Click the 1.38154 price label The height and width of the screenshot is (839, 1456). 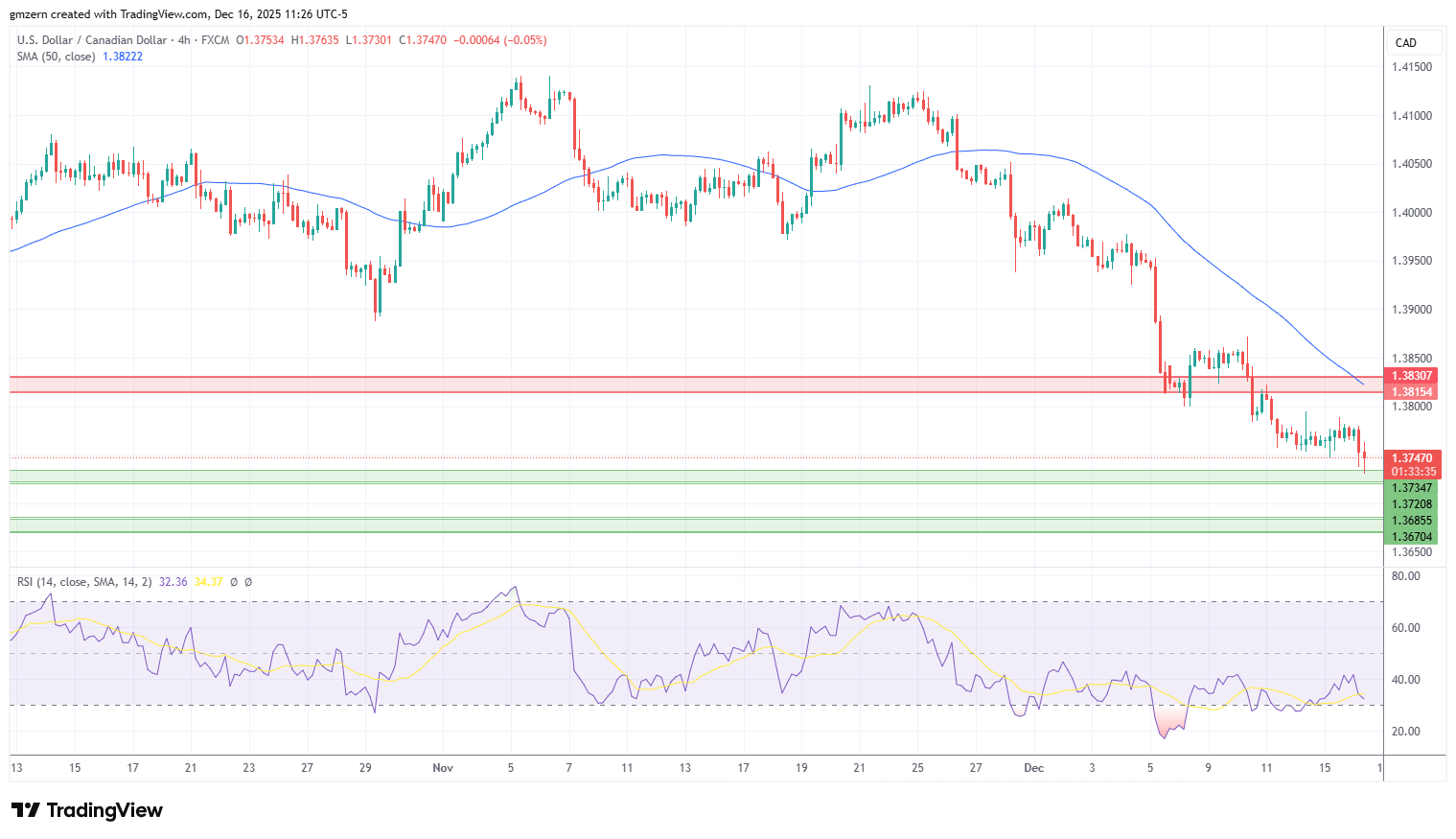tap(1412, 392)
